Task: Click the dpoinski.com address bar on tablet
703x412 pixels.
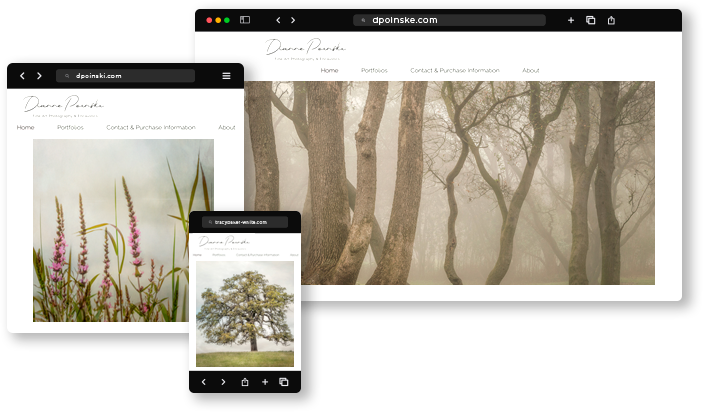Action: (125, 76)
